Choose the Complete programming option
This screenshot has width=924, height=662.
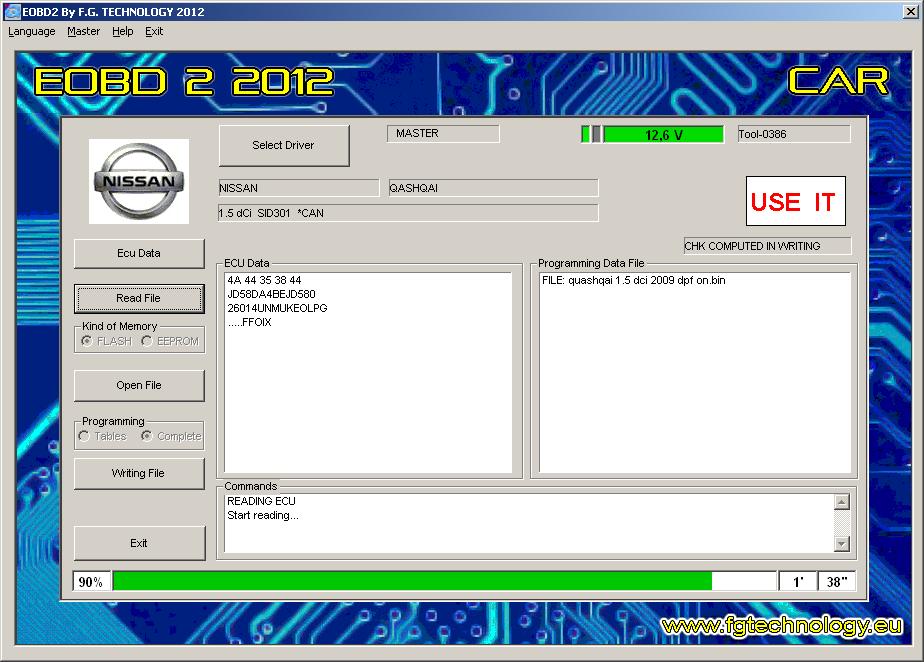(147, 436)
